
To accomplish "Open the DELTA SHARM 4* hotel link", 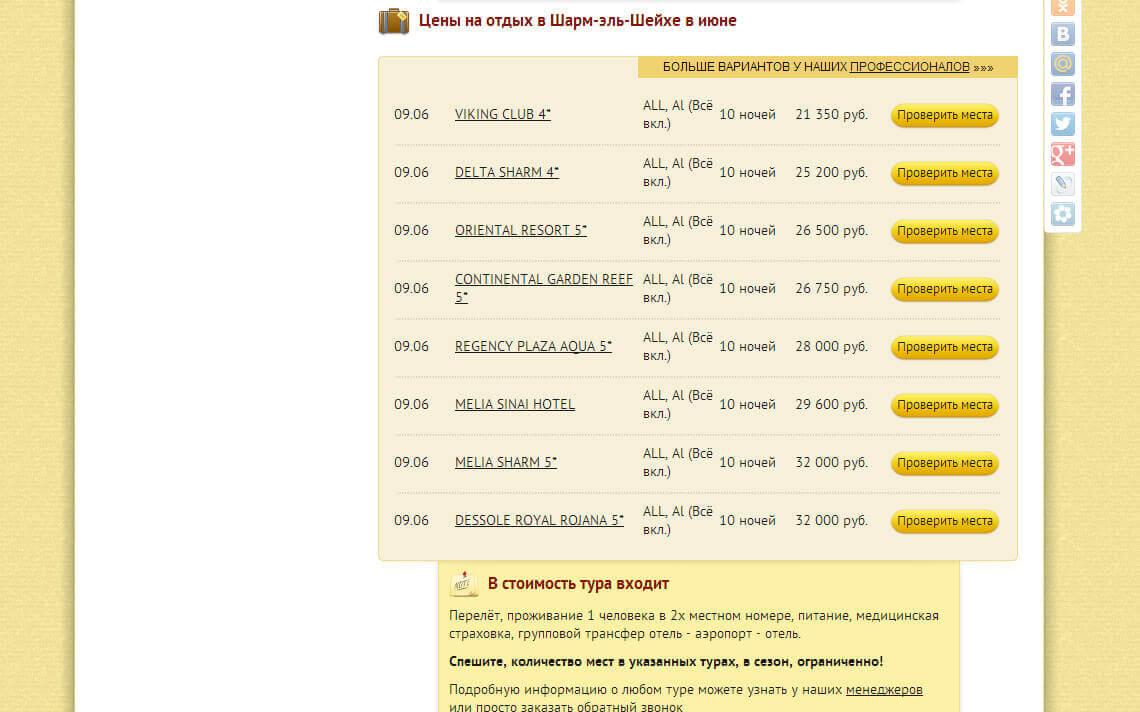I will tap(506, 173).
